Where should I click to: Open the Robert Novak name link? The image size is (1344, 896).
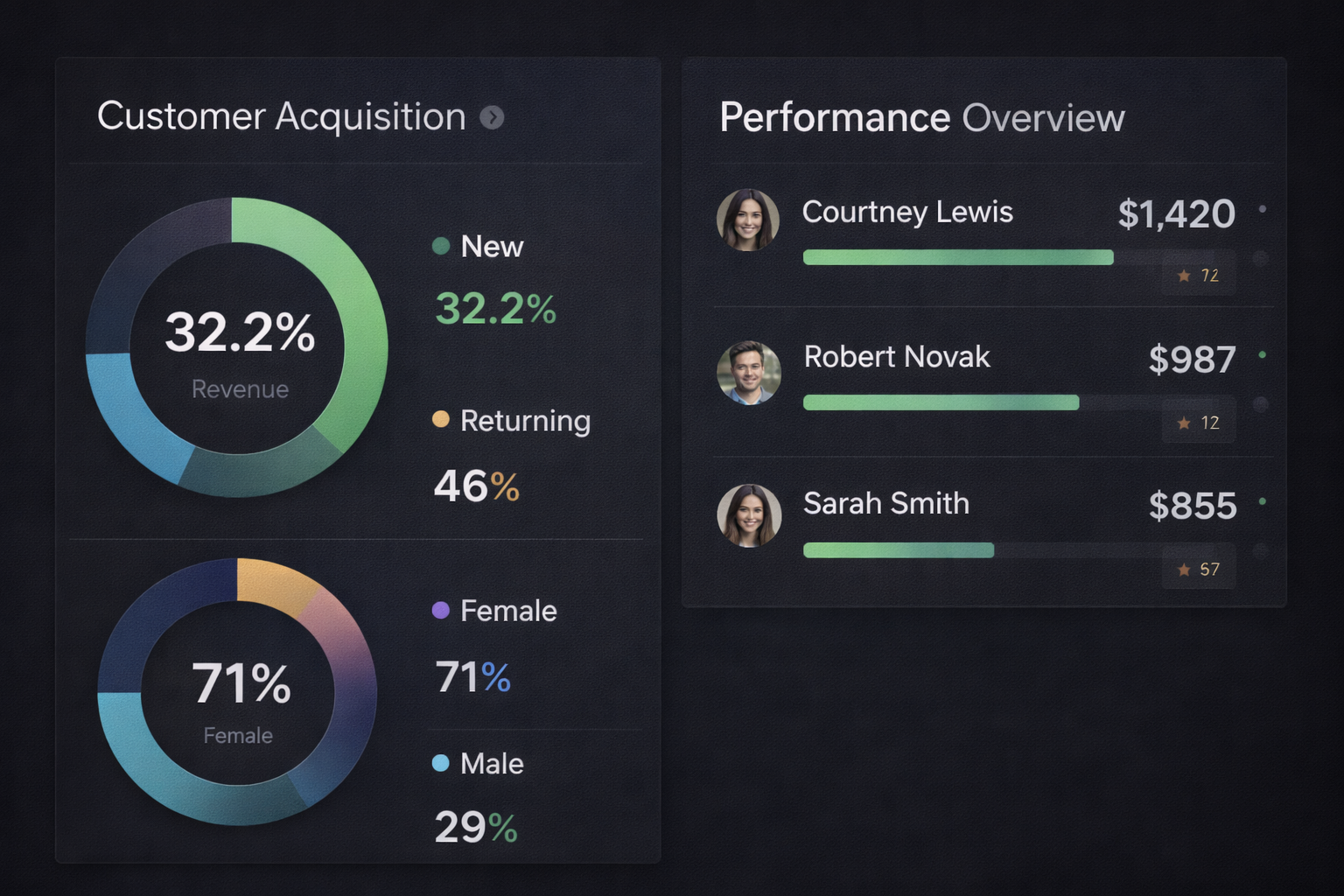[897, 357]
